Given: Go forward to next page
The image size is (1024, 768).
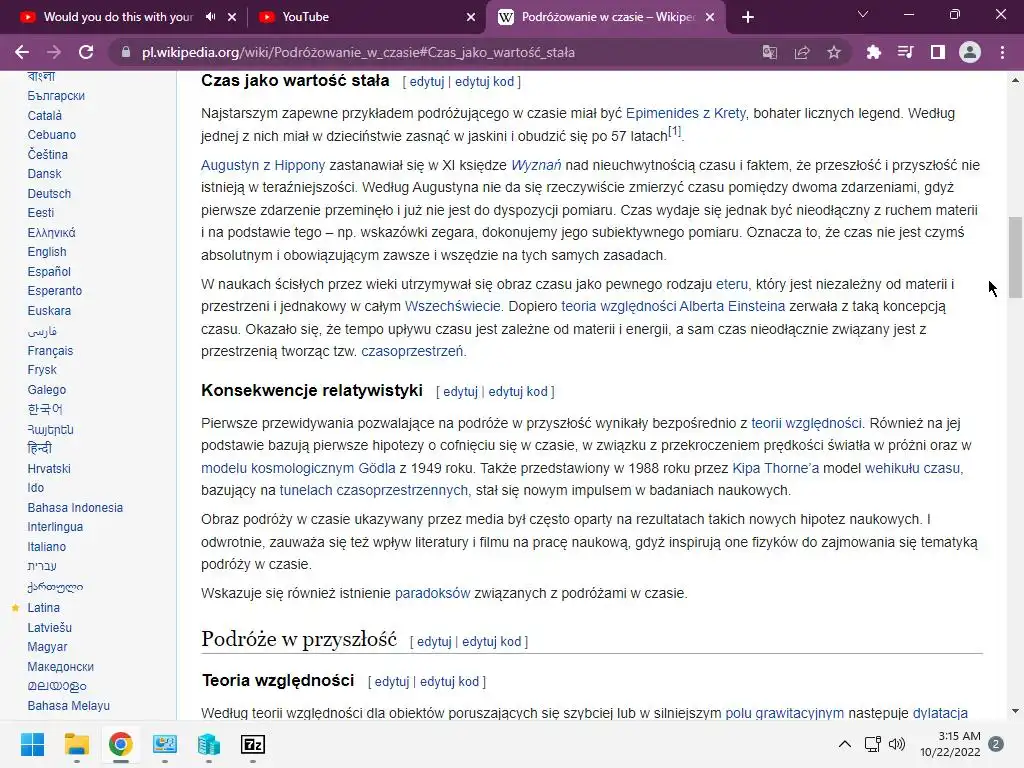Looking at the screenshot, I should coord(54,52).
